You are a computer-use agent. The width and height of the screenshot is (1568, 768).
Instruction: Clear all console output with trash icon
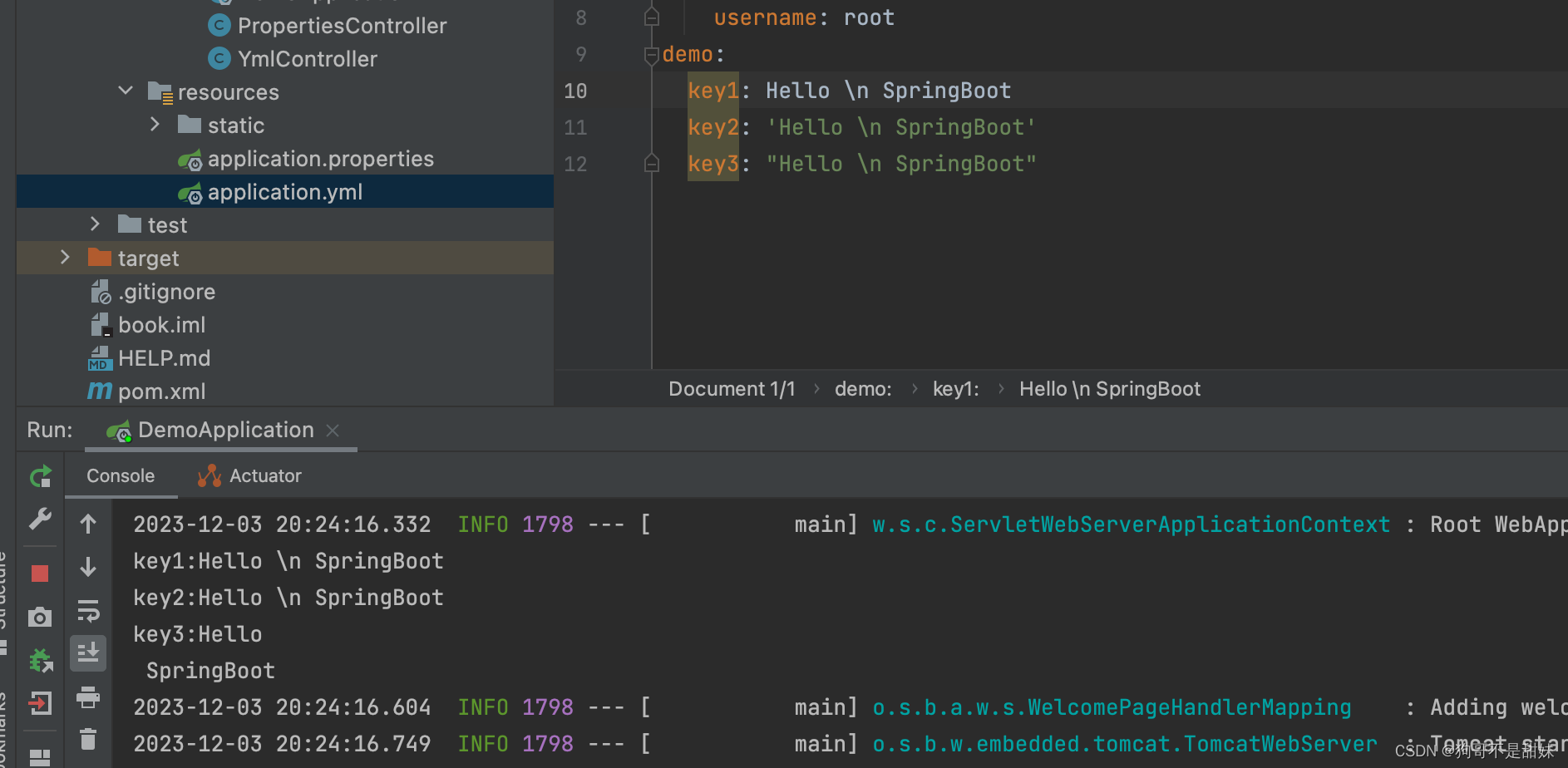[x=88, y=739]
